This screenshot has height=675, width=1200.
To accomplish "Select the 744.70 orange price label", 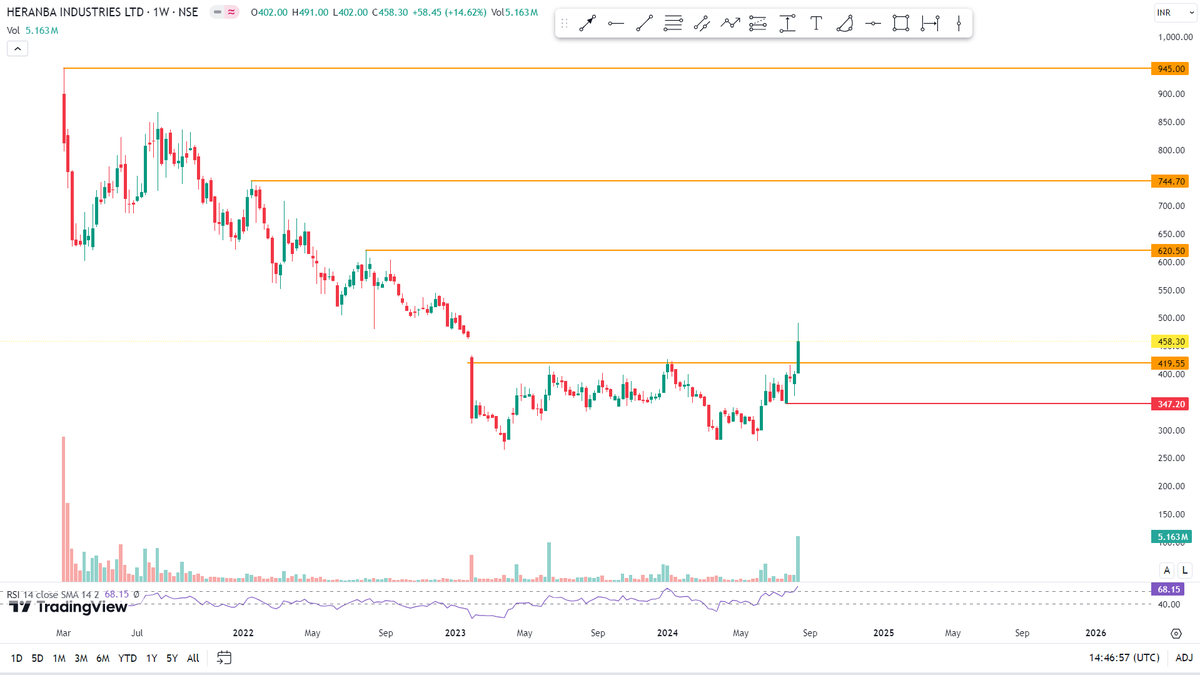I will pyautogui.click(x=1169, y=181).
